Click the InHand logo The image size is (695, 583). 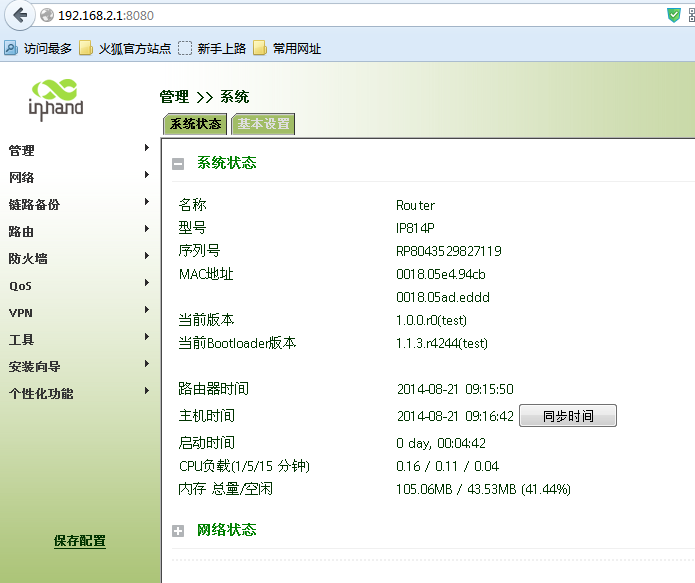(56, 98)
